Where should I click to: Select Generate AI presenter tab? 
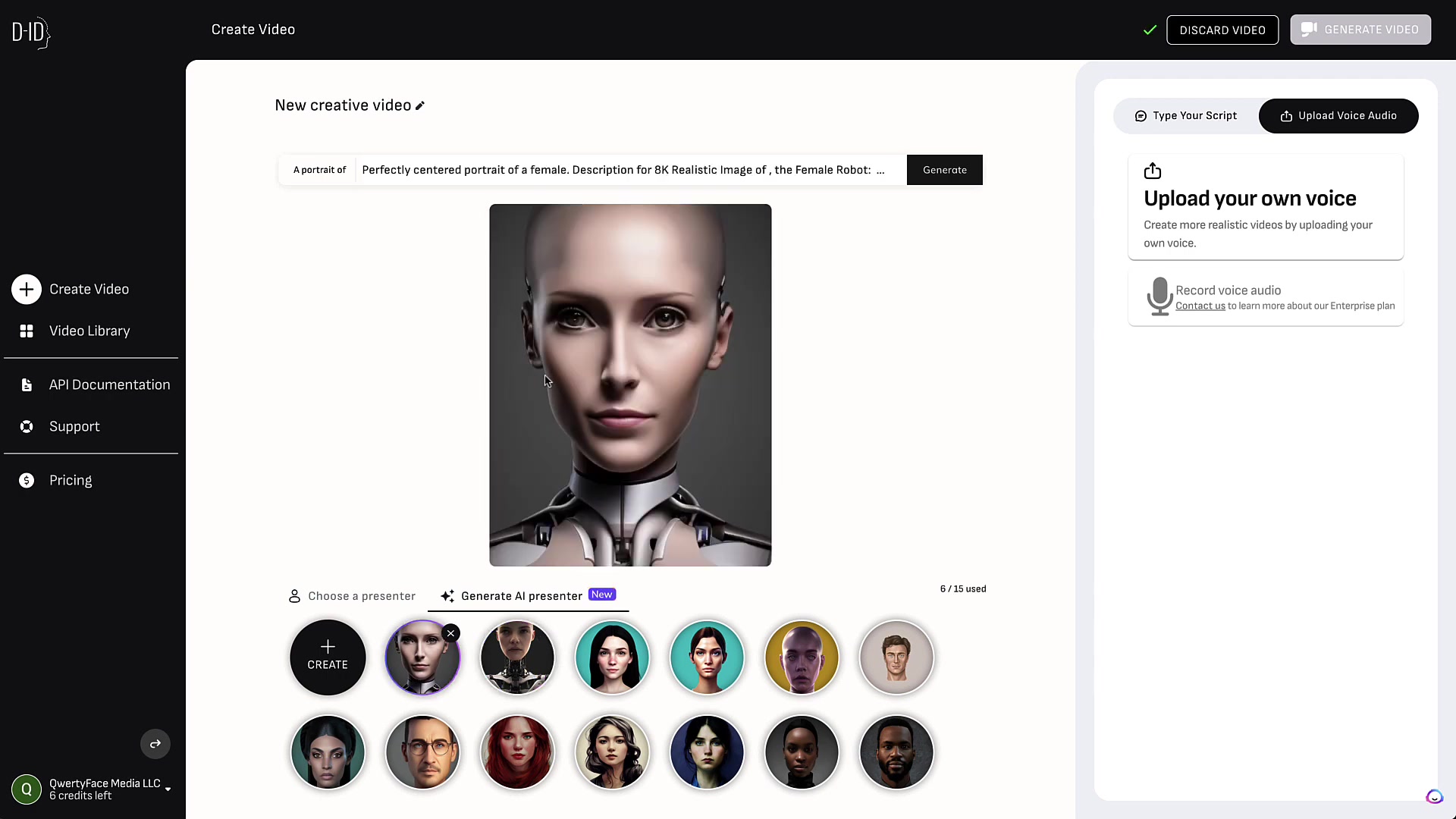[x=528, y=596]
